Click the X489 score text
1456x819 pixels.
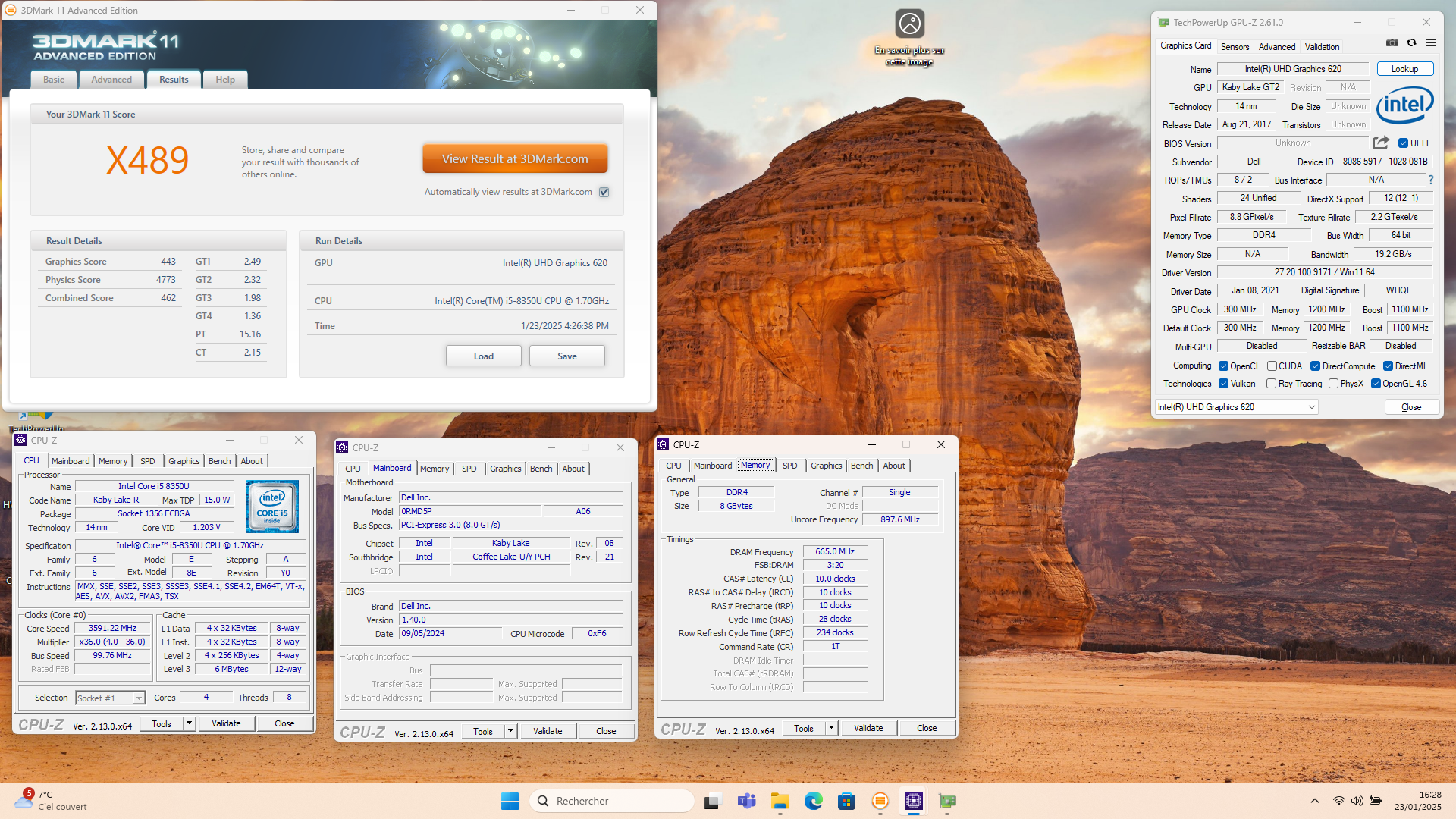pos(147,161)
